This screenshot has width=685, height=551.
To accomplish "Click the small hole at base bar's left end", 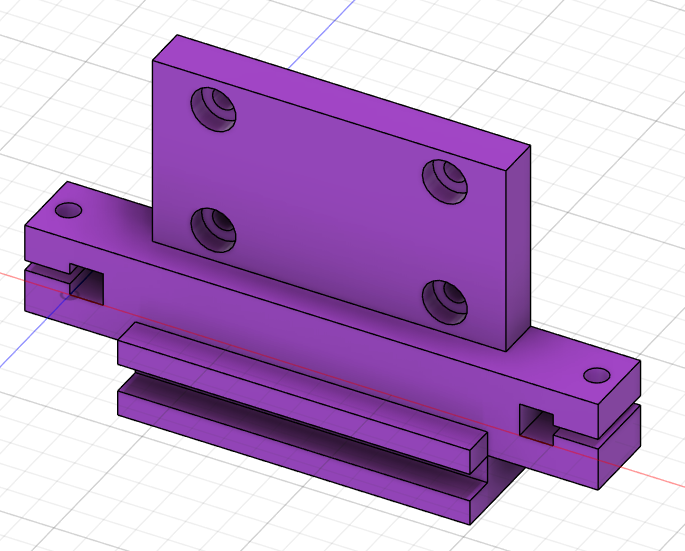I will pyautogui.click(x=68, y=211).
